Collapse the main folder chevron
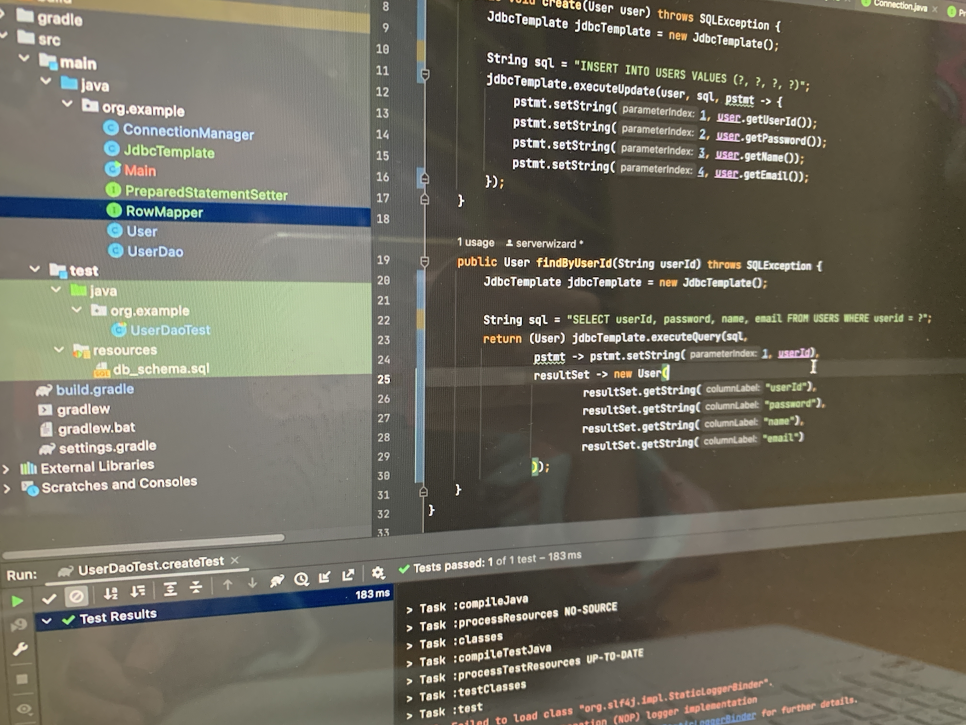This screenshot has height=725, width=966. pyautogui.click(x=24, y=58)
